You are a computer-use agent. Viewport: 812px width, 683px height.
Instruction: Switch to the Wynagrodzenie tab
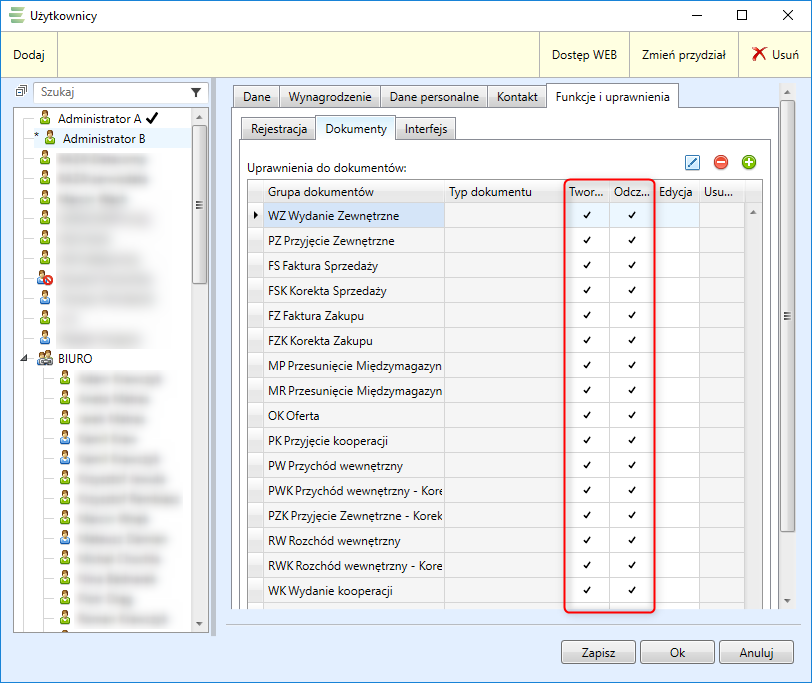coord(329,97)
